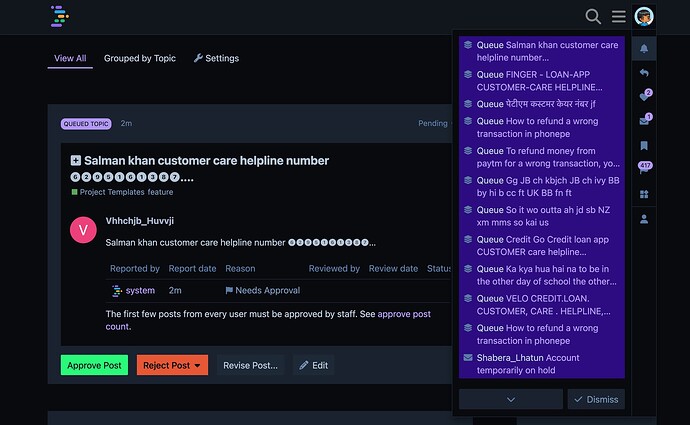Click the Needs Approval reason text

268,290
